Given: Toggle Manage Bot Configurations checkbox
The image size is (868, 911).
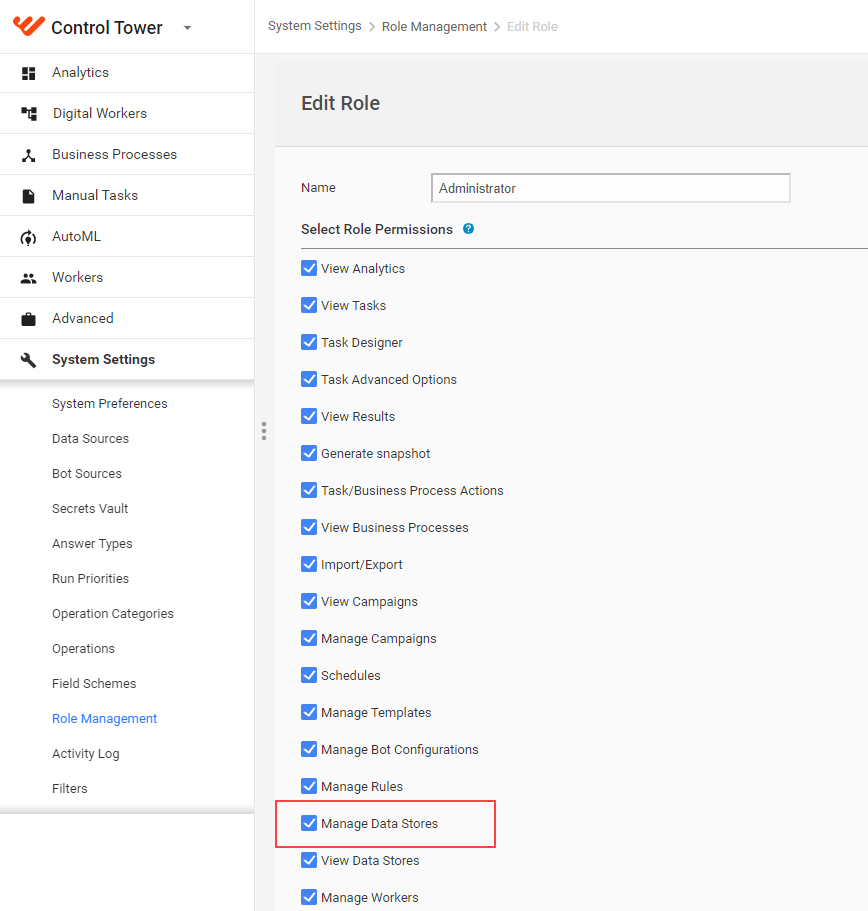Looking at the screenshot, I should (309, 749).
